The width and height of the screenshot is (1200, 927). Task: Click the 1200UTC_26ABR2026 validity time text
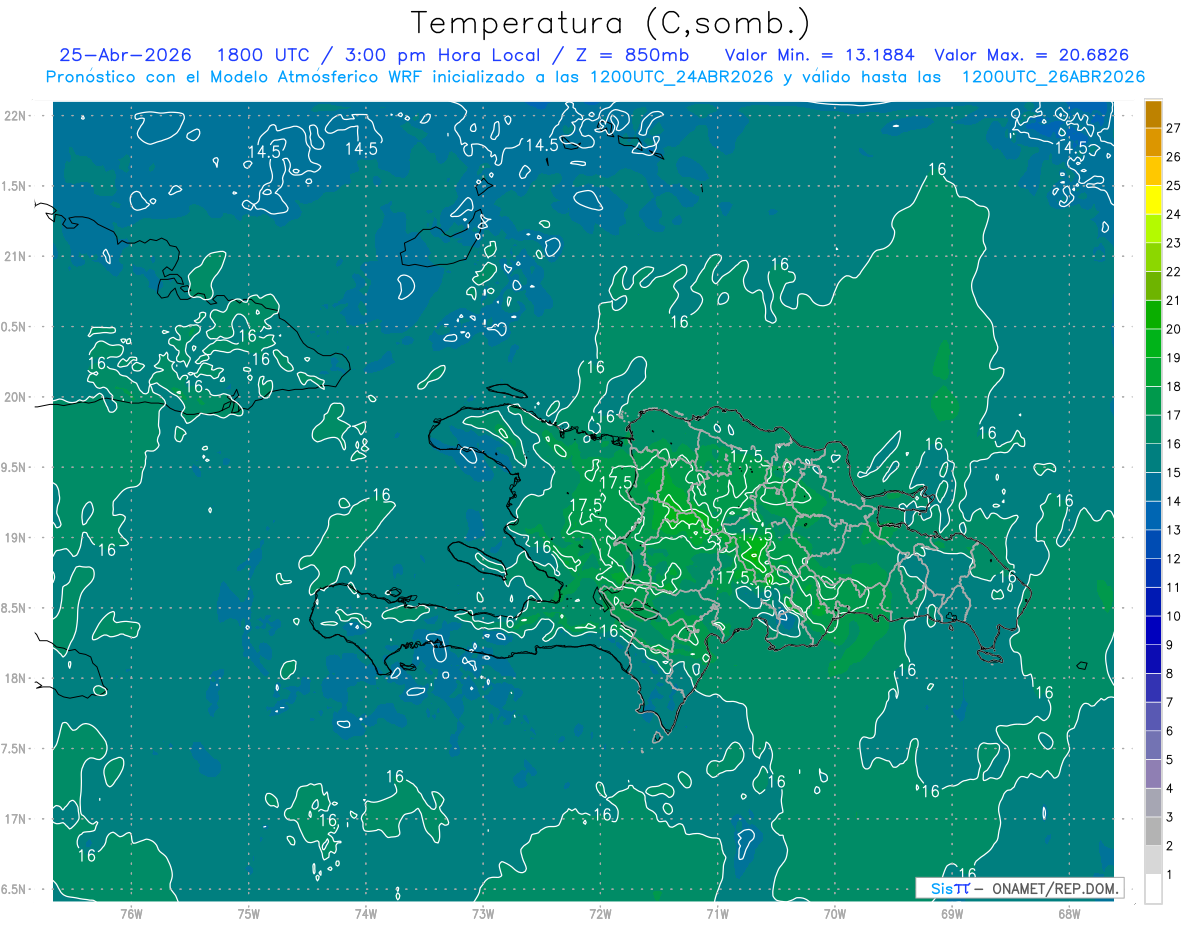1053,77
